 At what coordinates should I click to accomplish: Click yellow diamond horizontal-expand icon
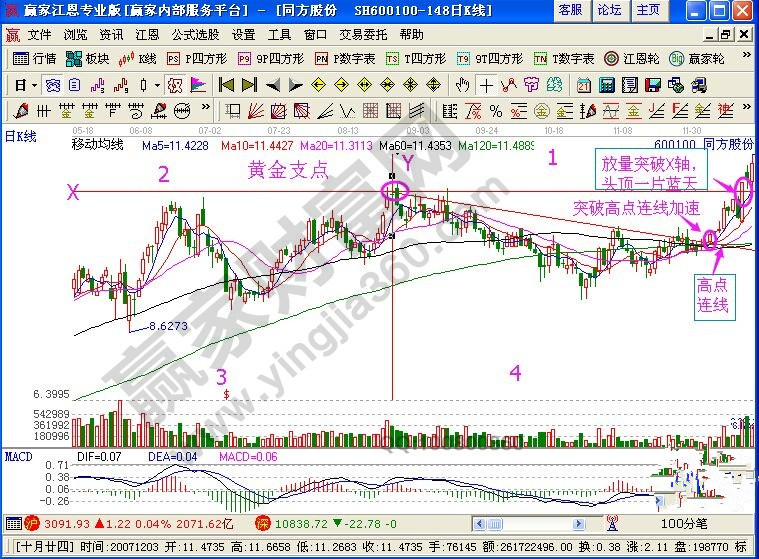click(x=364, y=86)
